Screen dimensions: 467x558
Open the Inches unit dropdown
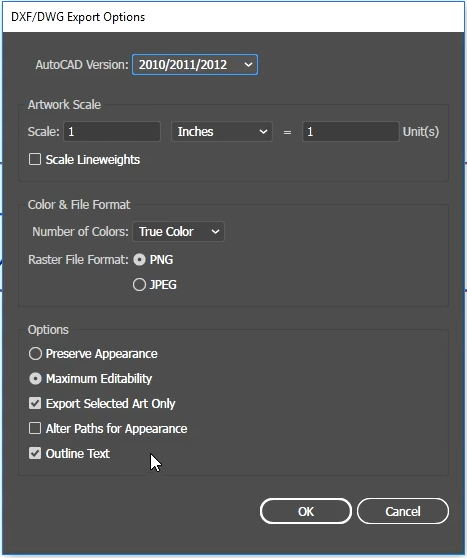click(222, 132)
